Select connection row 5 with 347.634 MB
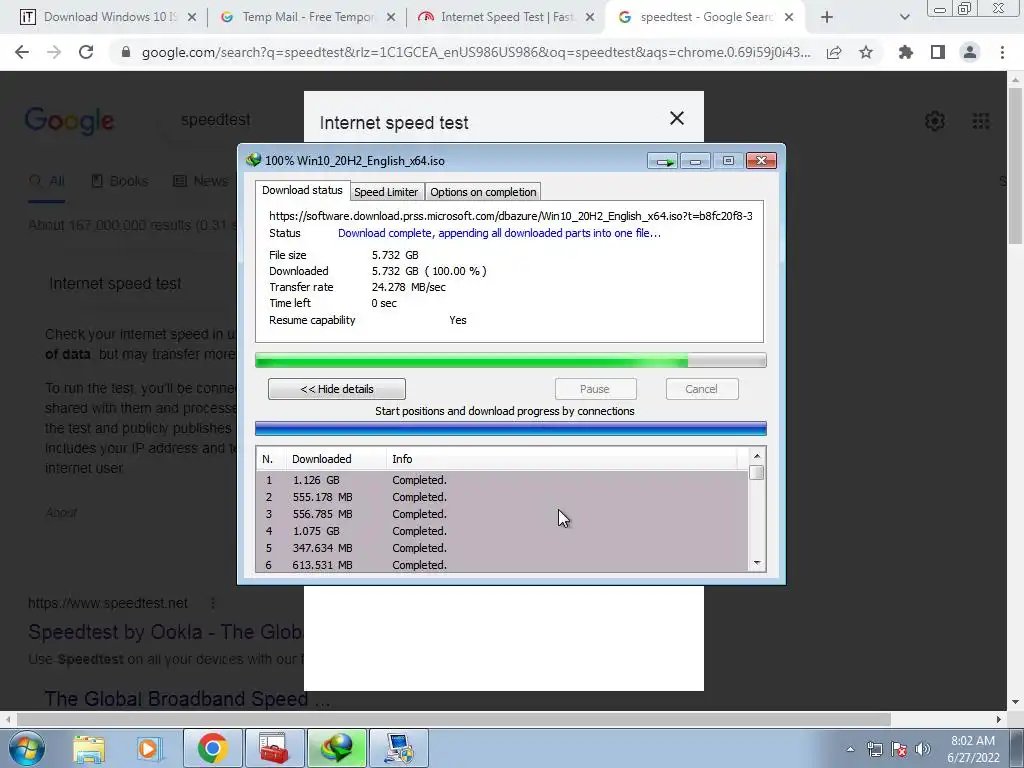 pyautogui.click(x=502, y=548)
